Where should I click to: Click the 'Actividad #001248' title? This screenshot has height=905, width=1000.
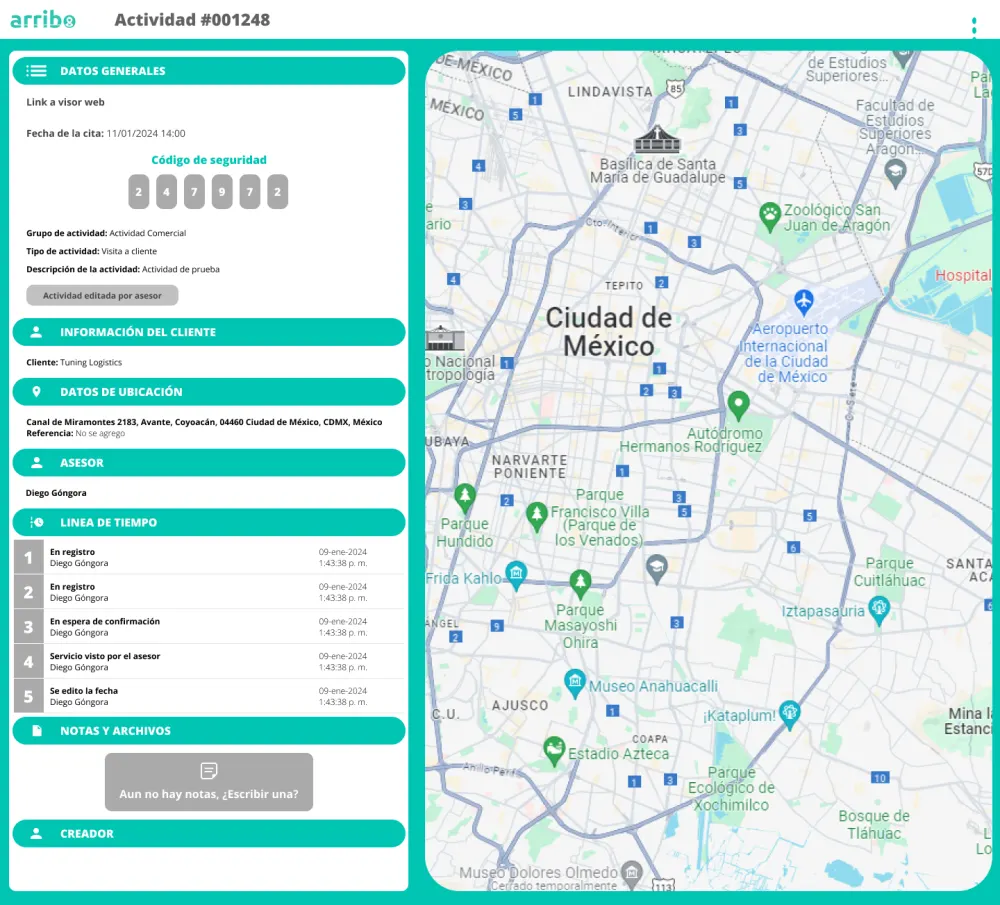coord(192,20)
